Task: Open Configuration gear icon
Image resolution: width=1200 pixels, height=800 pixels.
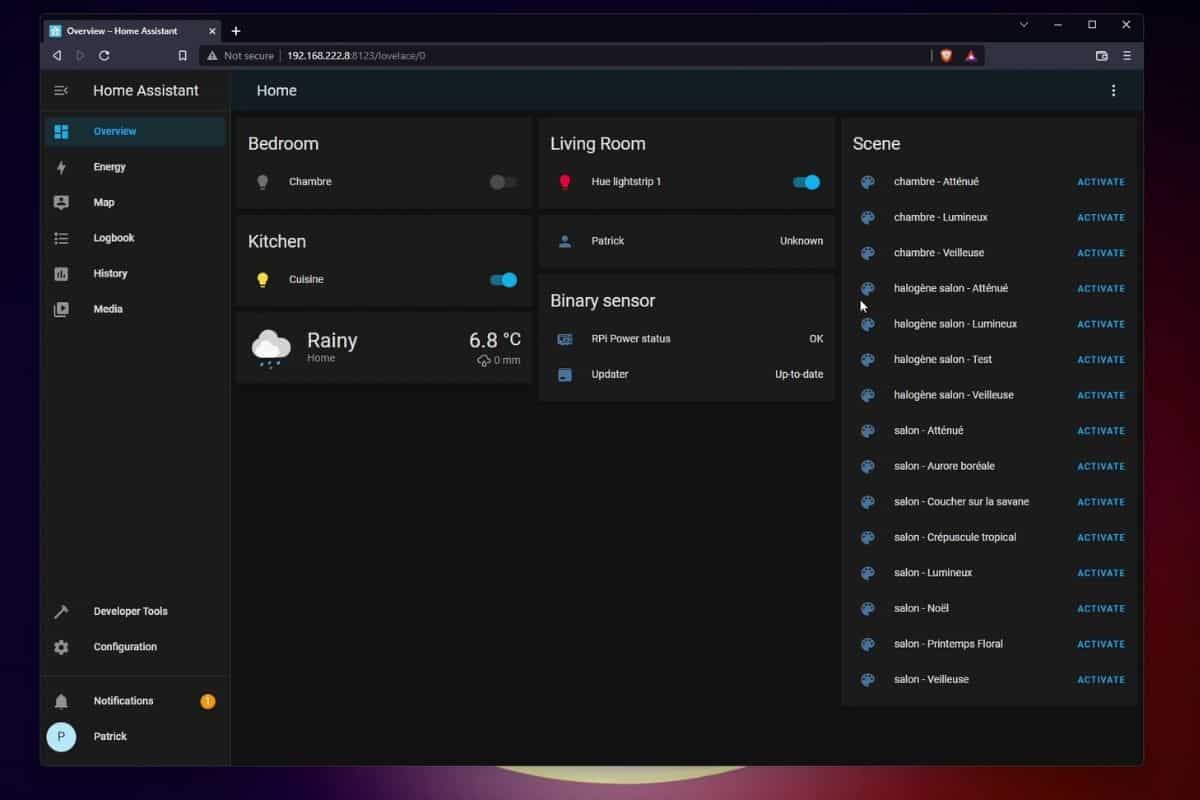Action: (61, 647)
